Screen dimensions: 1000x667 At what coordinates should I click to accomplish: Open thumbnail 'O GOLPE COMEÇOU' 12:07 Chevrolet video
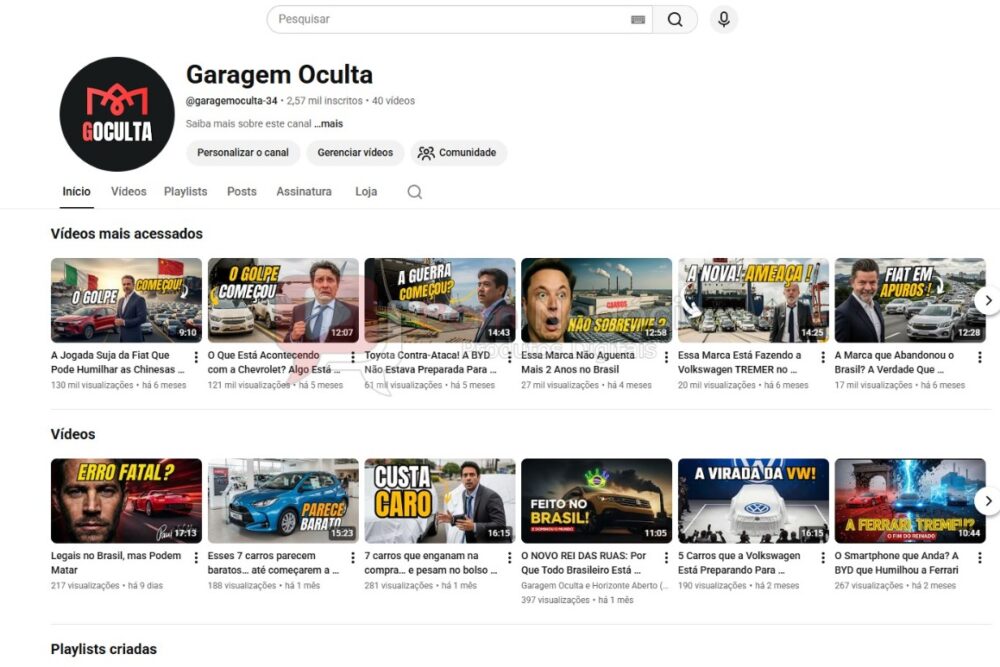pos(283,300)
